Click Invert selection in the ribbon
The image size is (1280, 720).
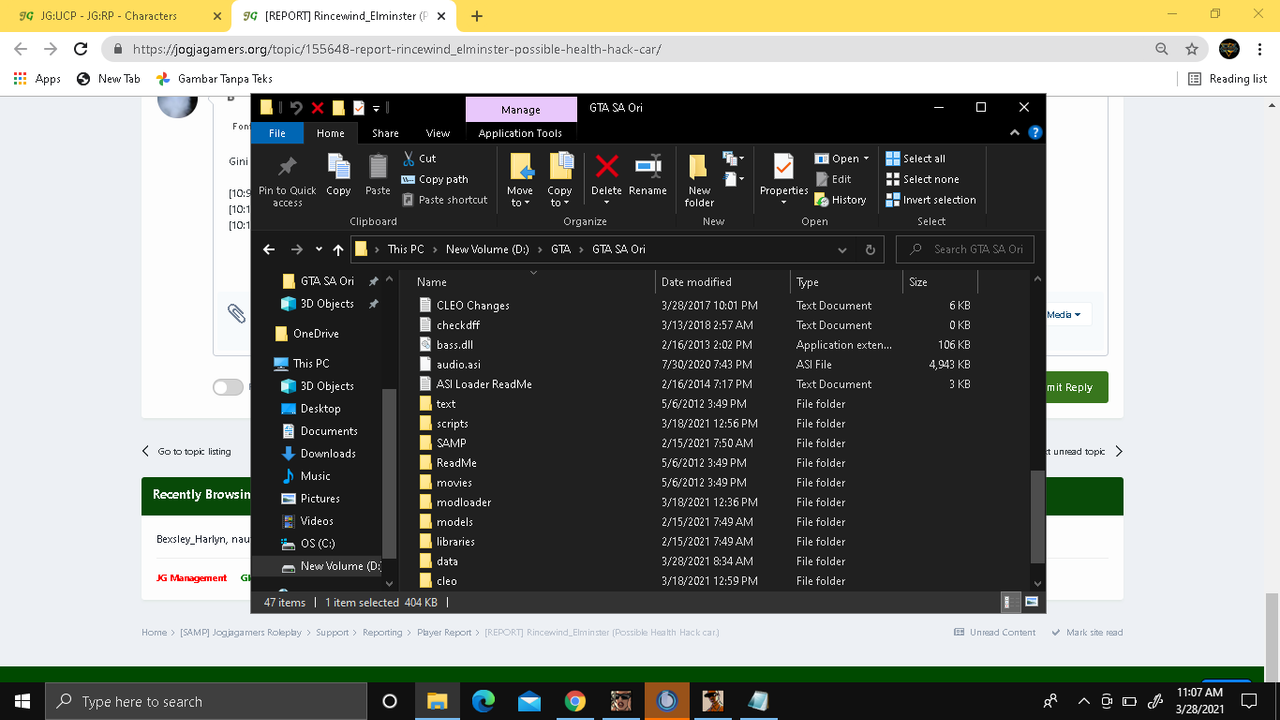[x=930, y=200]
